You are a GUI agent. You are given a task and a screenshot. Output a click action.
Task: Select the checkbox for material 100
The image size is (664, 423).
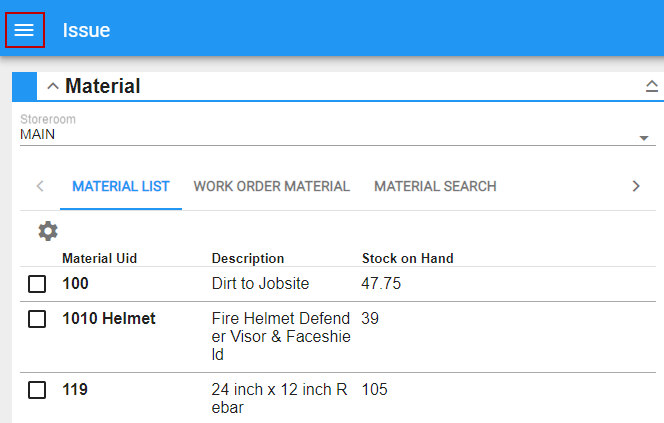click(37, 284)
